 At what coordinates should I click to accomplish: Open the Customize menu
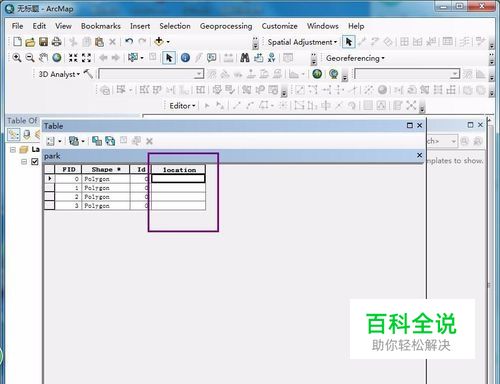point(279,26)
